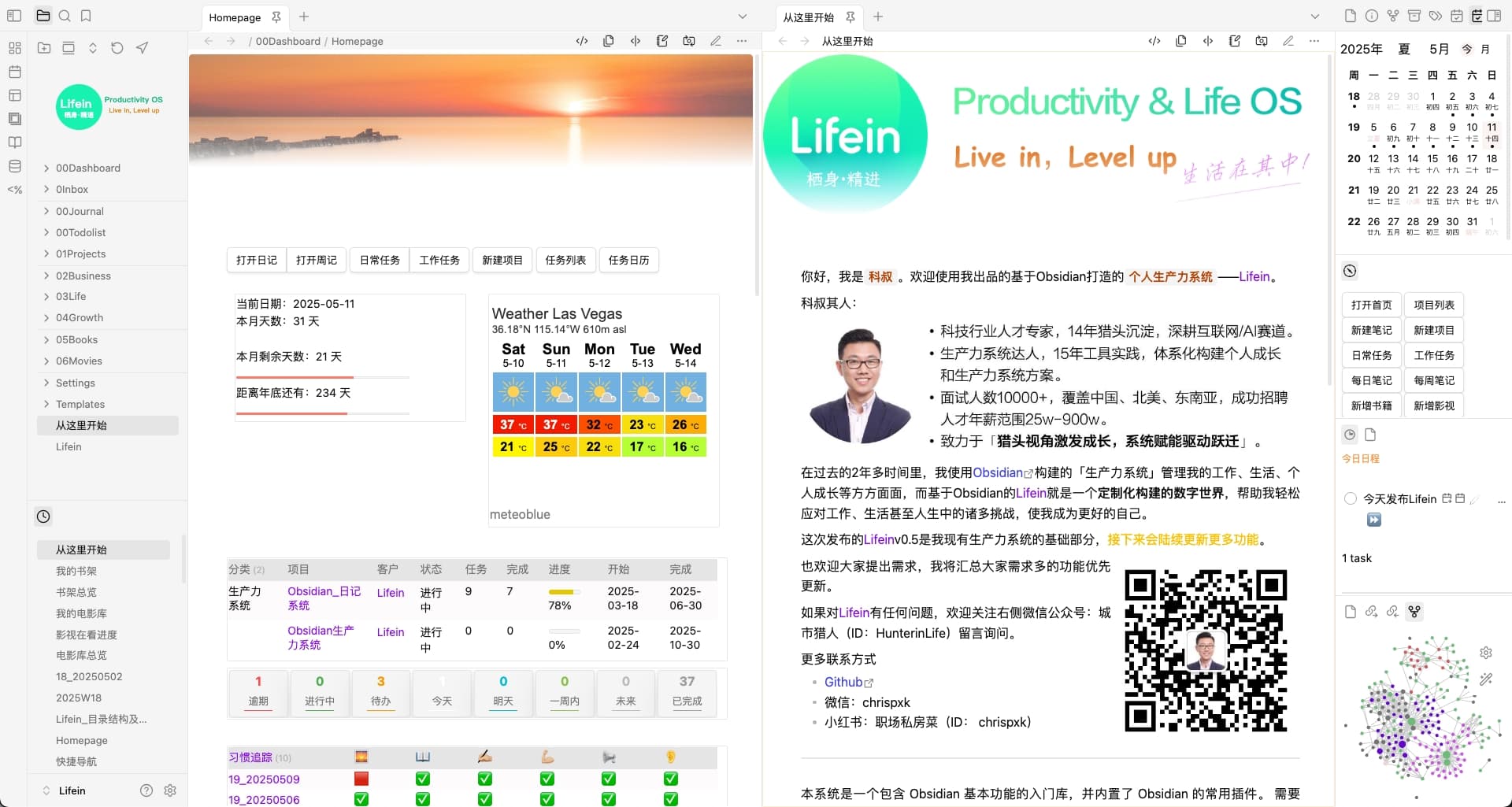This screenshot has height=807, width=1512.
Task: Expand the 00Journal folder
Action: coord(46,211)
